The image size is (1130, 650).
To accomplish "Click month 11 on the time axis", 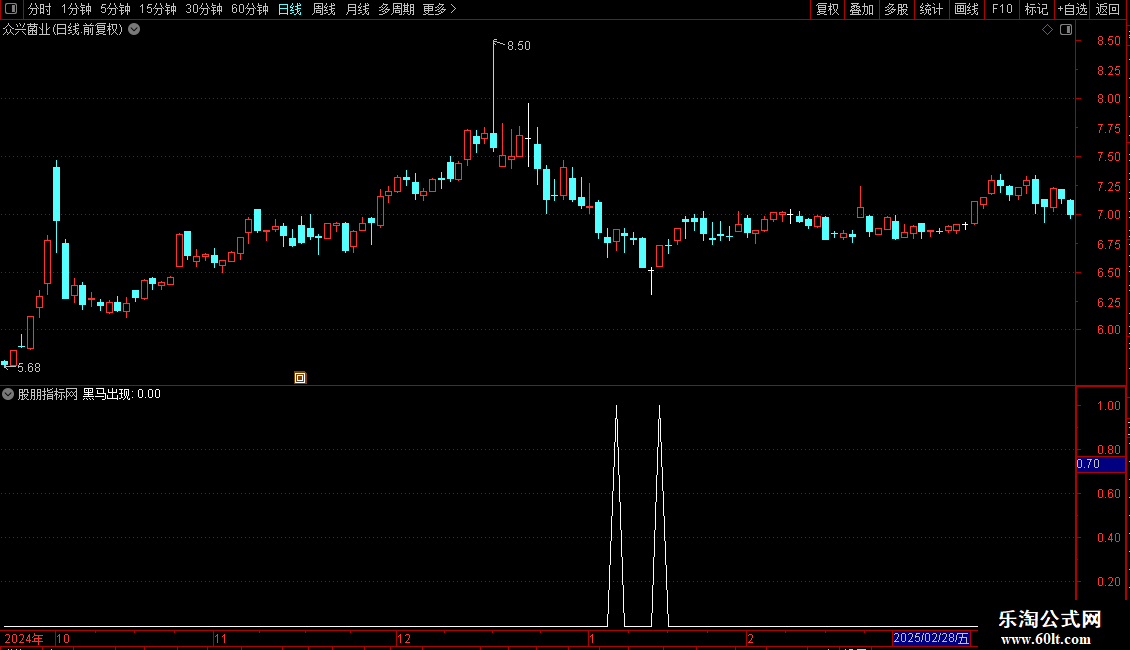I will point(221,639).
